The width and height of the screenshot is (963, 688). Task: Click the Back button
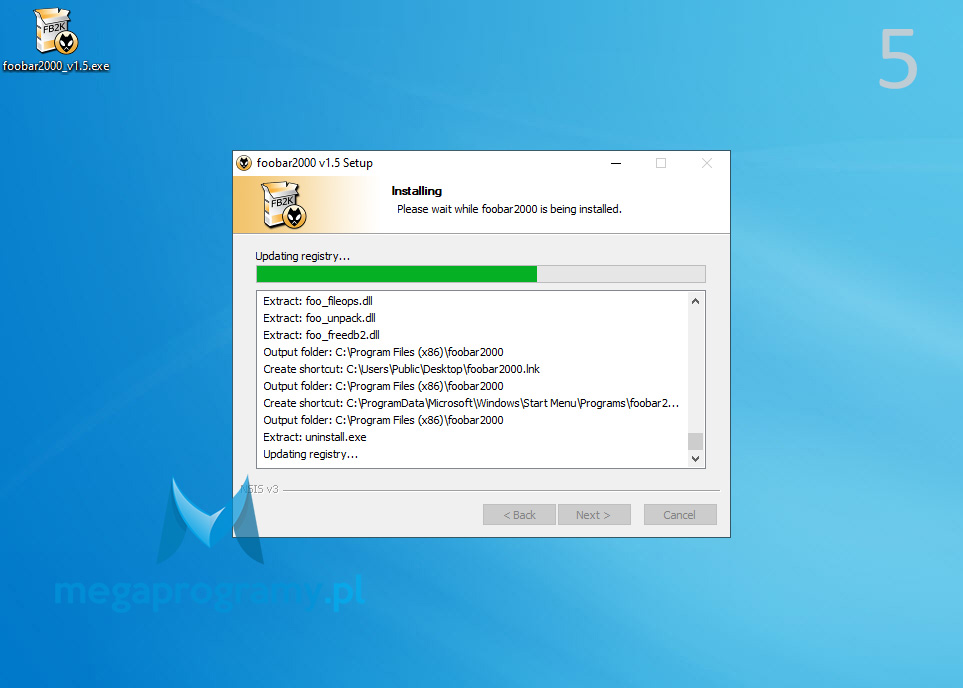(x=520, y=515)
